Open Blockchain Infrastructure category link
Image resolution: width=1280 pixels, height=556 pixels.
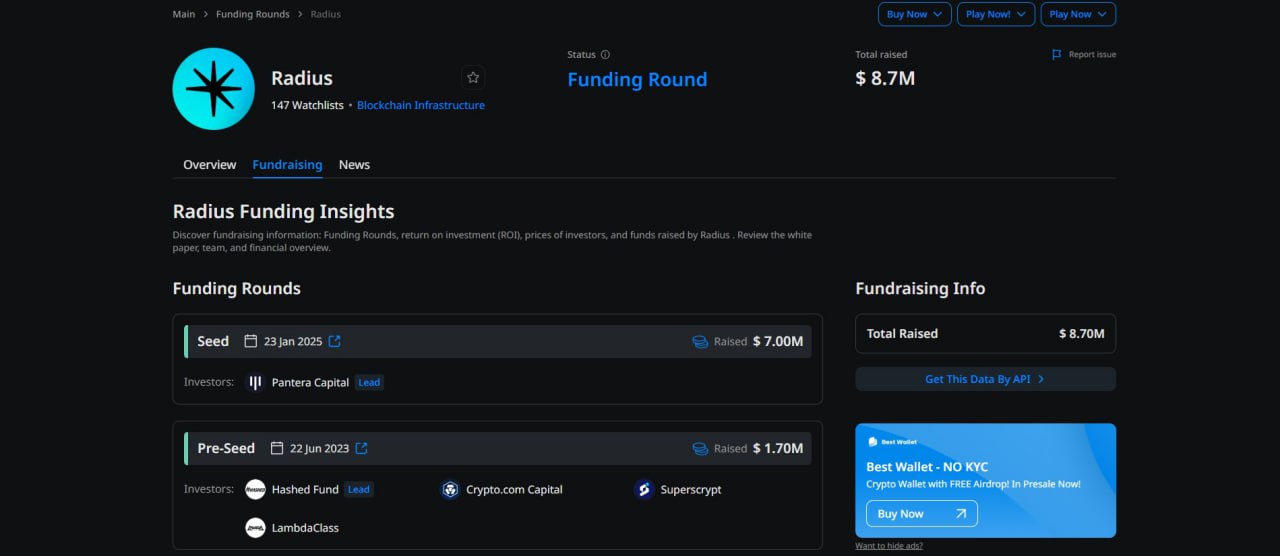[421, 105]
